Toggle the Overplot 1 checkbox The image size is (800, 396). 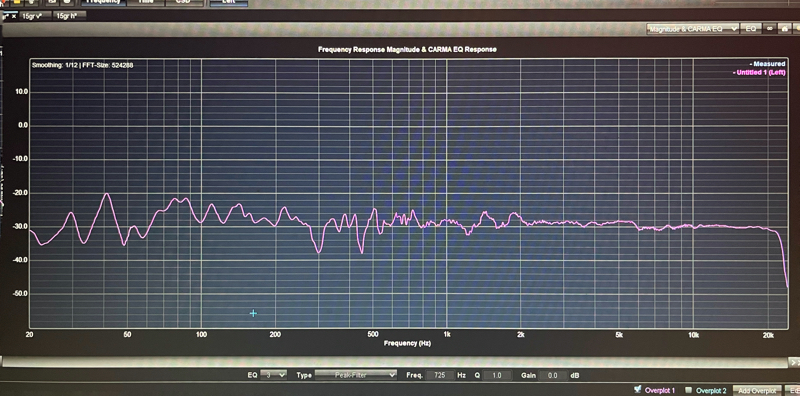click(x=638, y=390)
